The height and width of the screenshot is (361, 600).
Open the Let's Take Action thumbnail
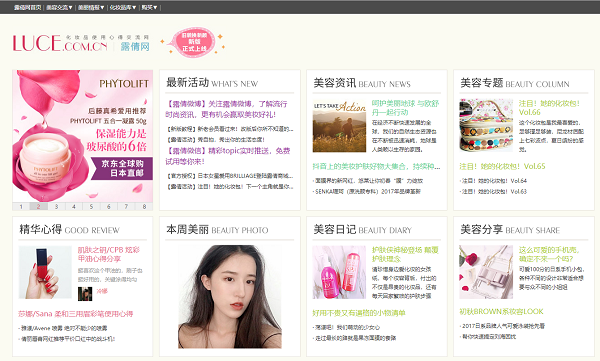[x=339, y=126]
